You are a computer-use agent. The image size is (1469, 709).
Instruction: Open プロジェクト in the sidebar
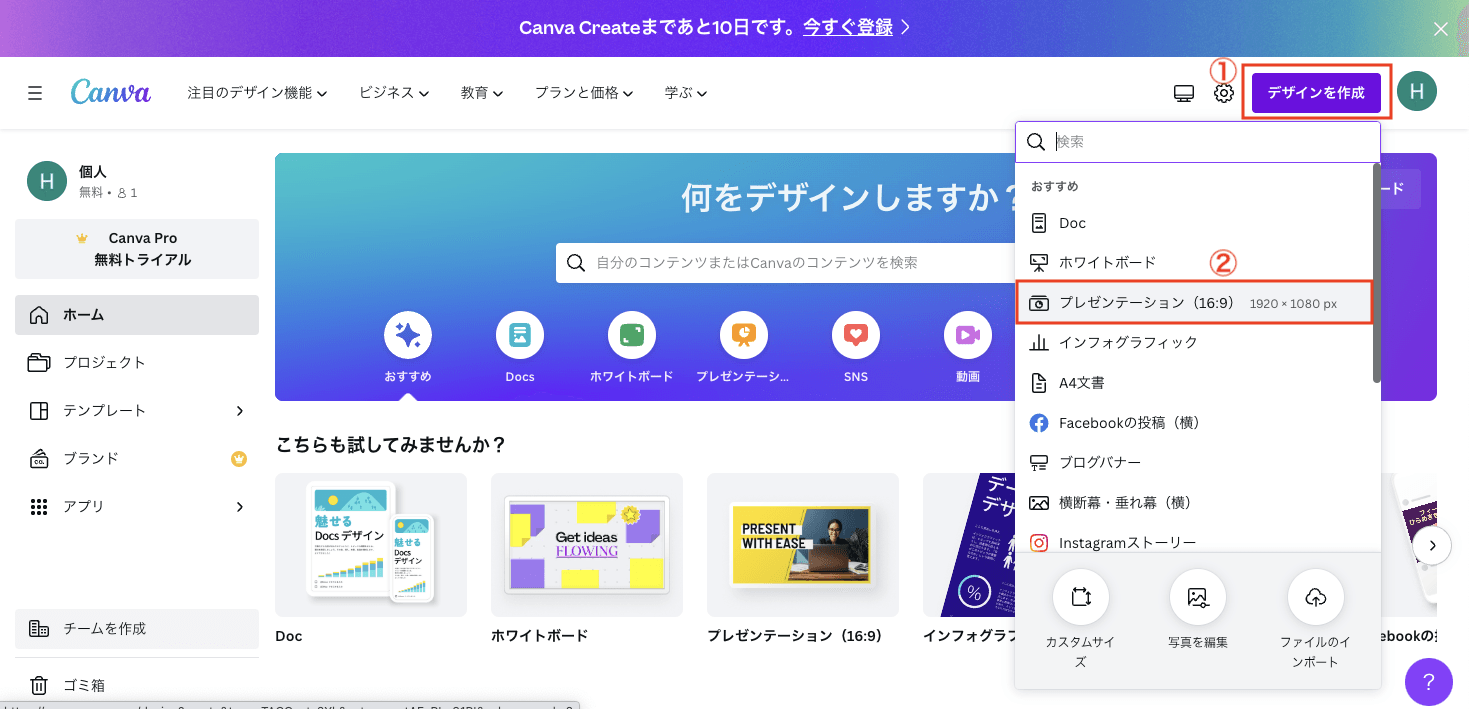tap(137, 363)
